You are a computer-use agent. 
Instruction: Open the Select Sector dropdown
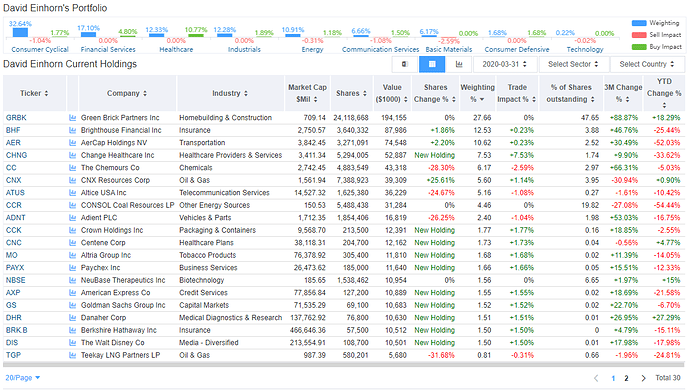coord(574,64)
